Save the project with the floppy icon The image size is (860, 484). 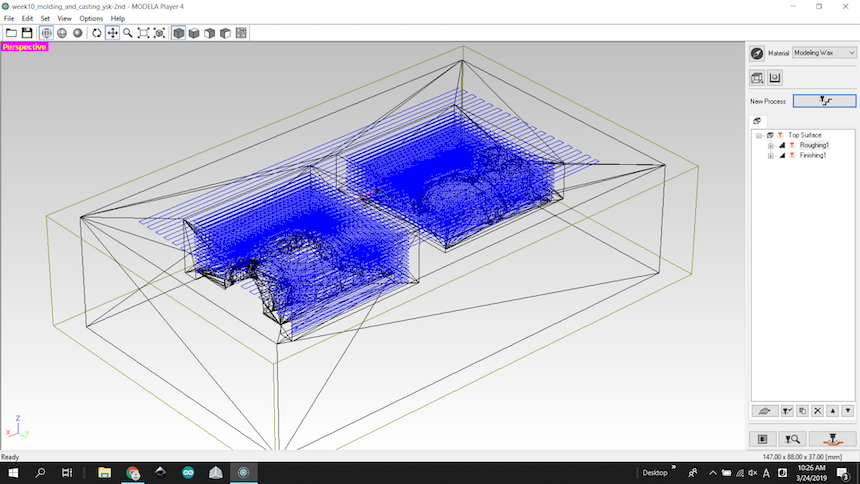click(x=26, y=33)
